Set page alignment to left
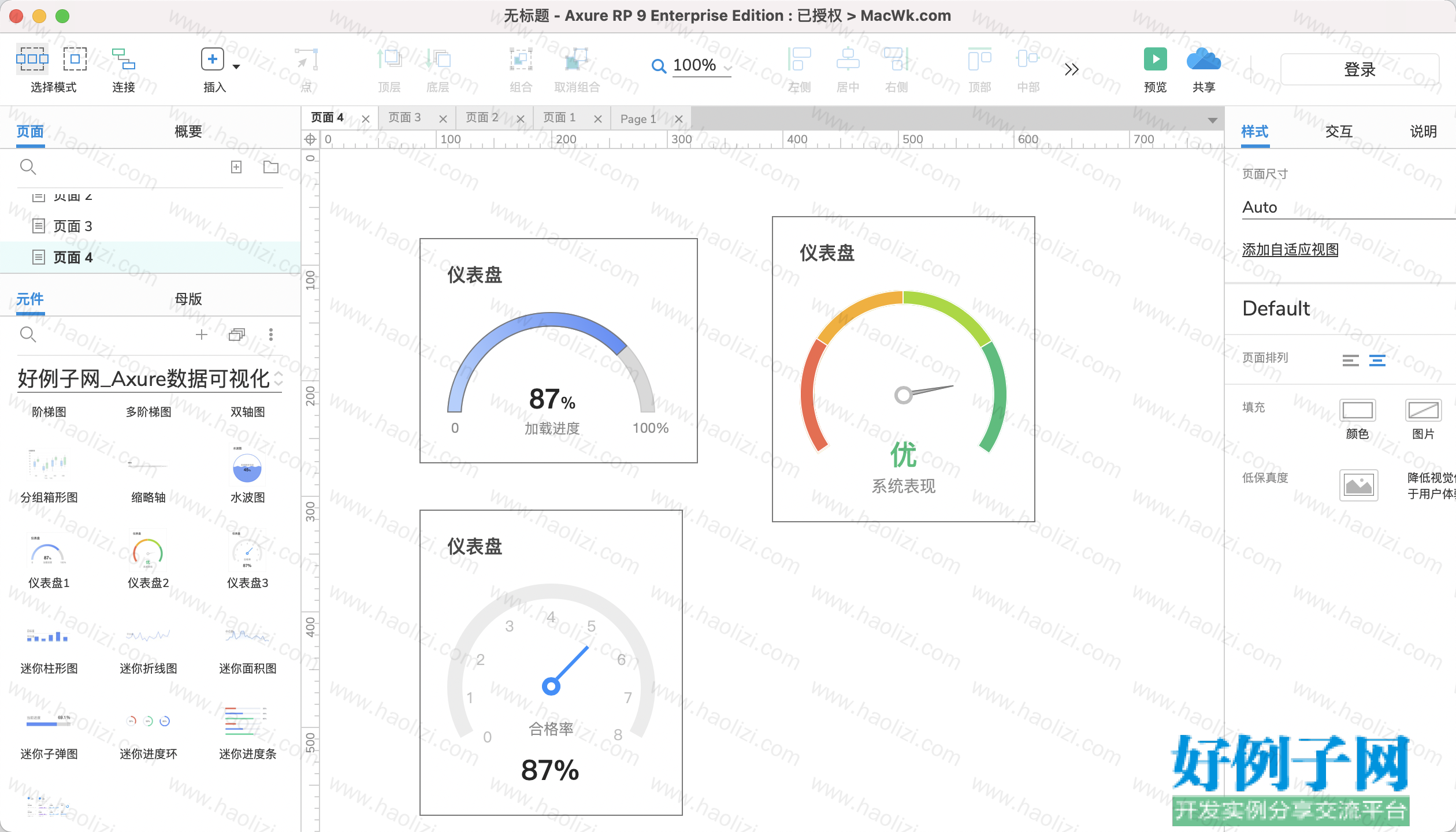 click(1350, 361)
